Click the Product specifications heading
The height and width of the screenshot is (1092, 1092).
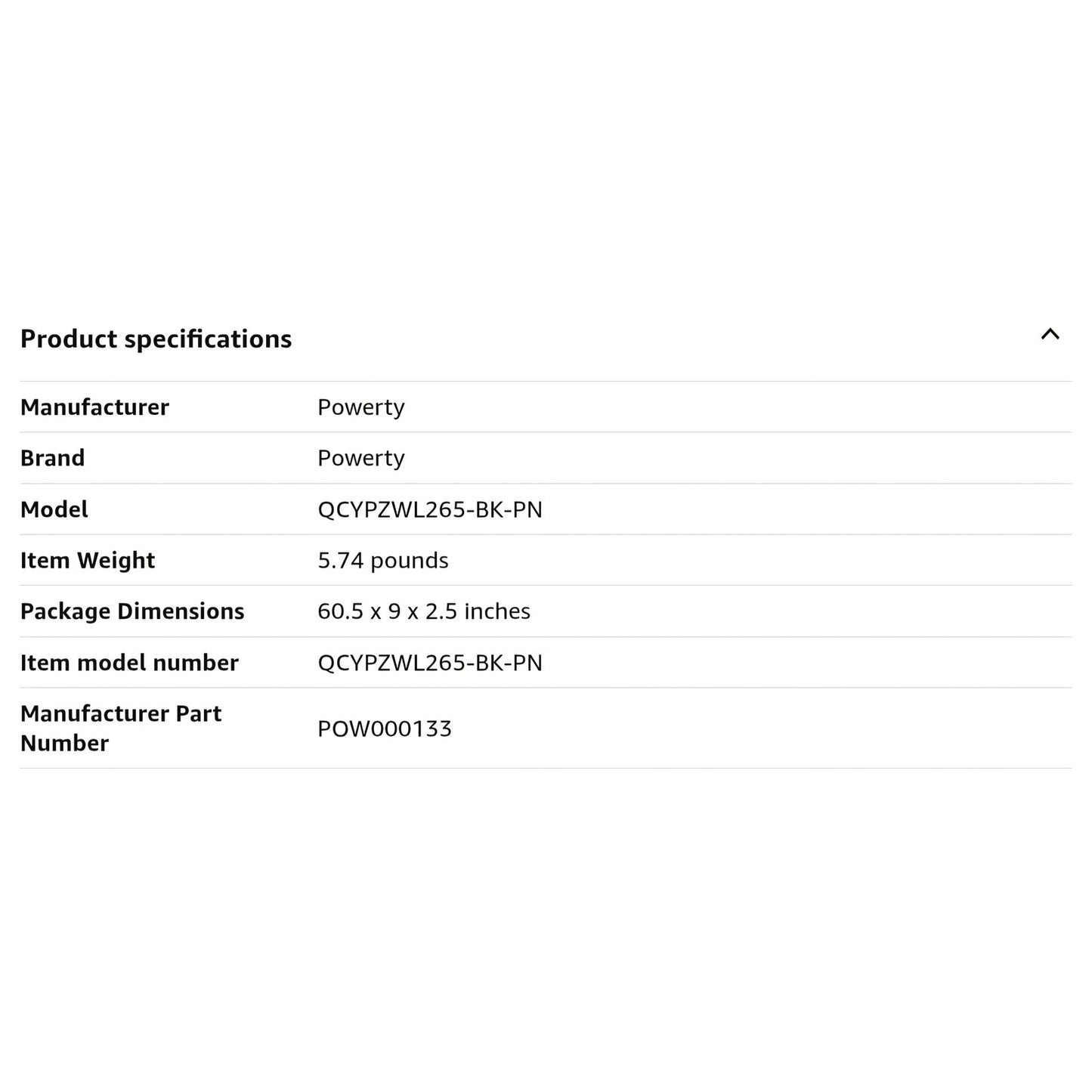click(x=156, y=339)
